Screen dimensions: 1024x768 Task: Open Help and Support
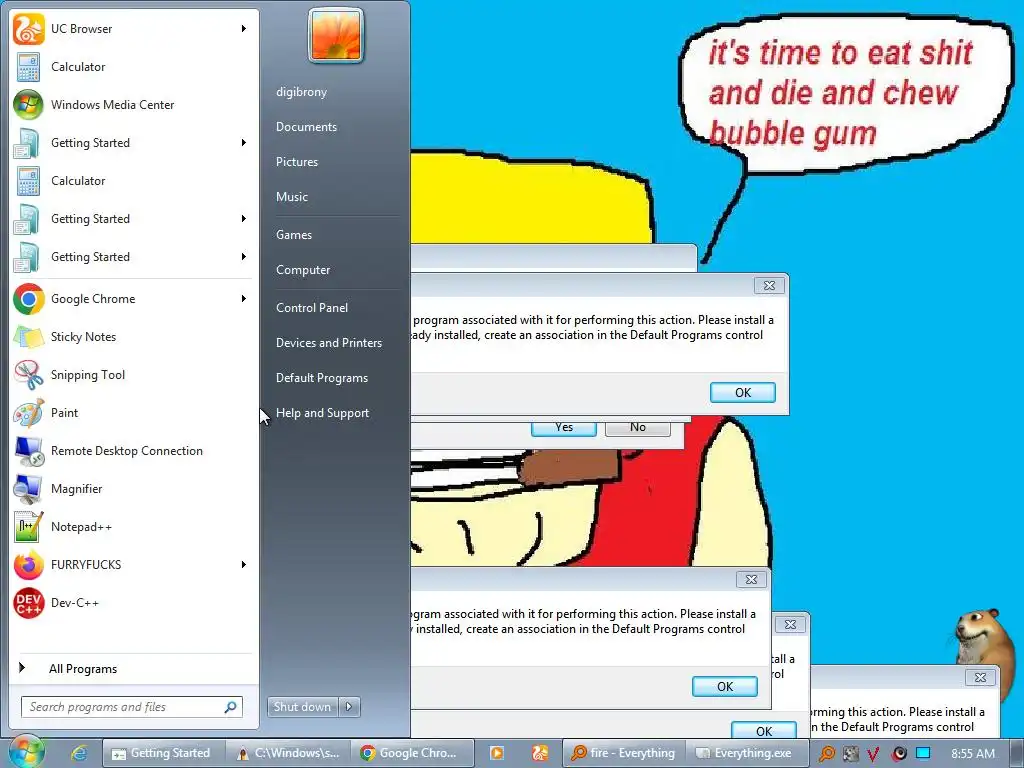point(322,413)
